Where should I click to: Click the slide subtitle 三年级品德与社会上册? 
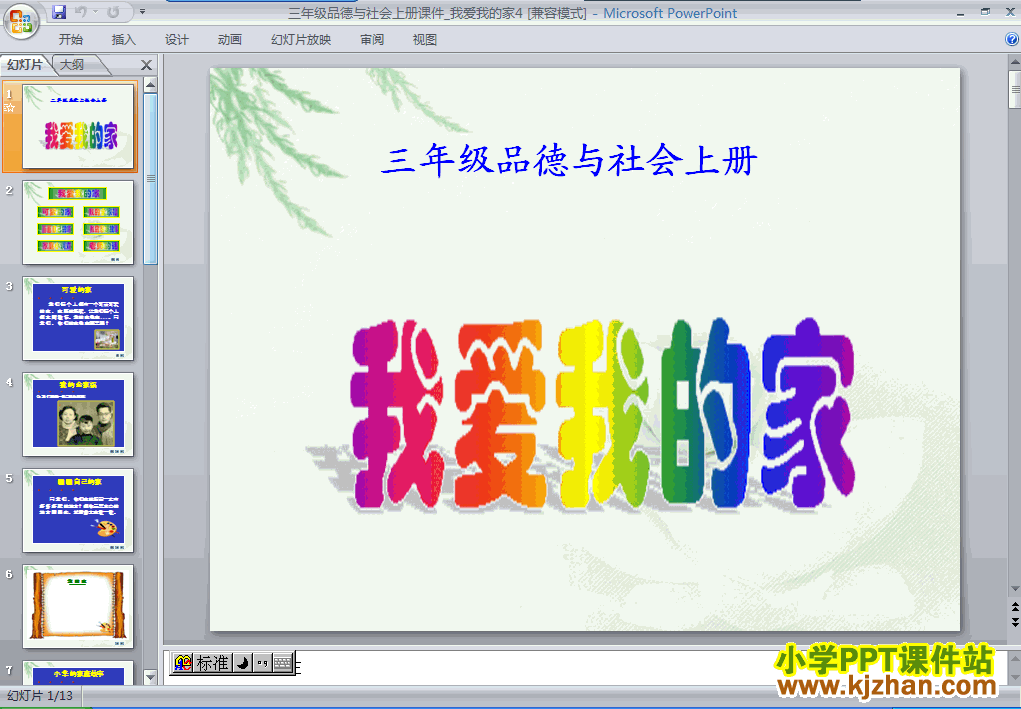[x=569, y=160]
